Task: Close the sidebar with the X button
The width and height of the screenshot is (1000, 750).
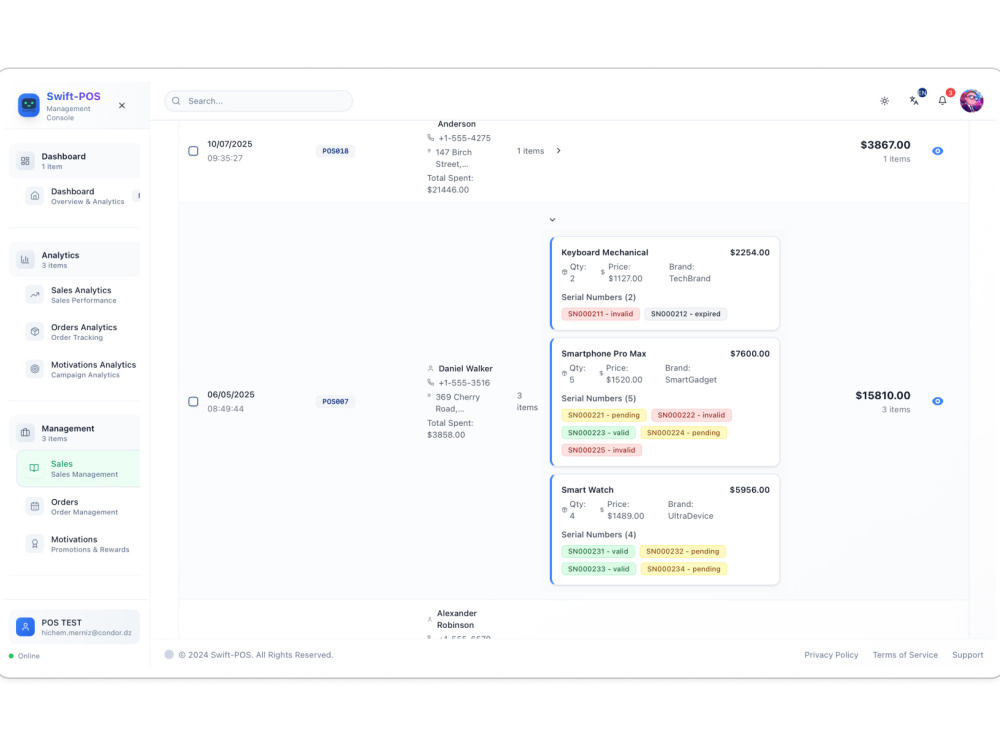Action: [122, 105]
